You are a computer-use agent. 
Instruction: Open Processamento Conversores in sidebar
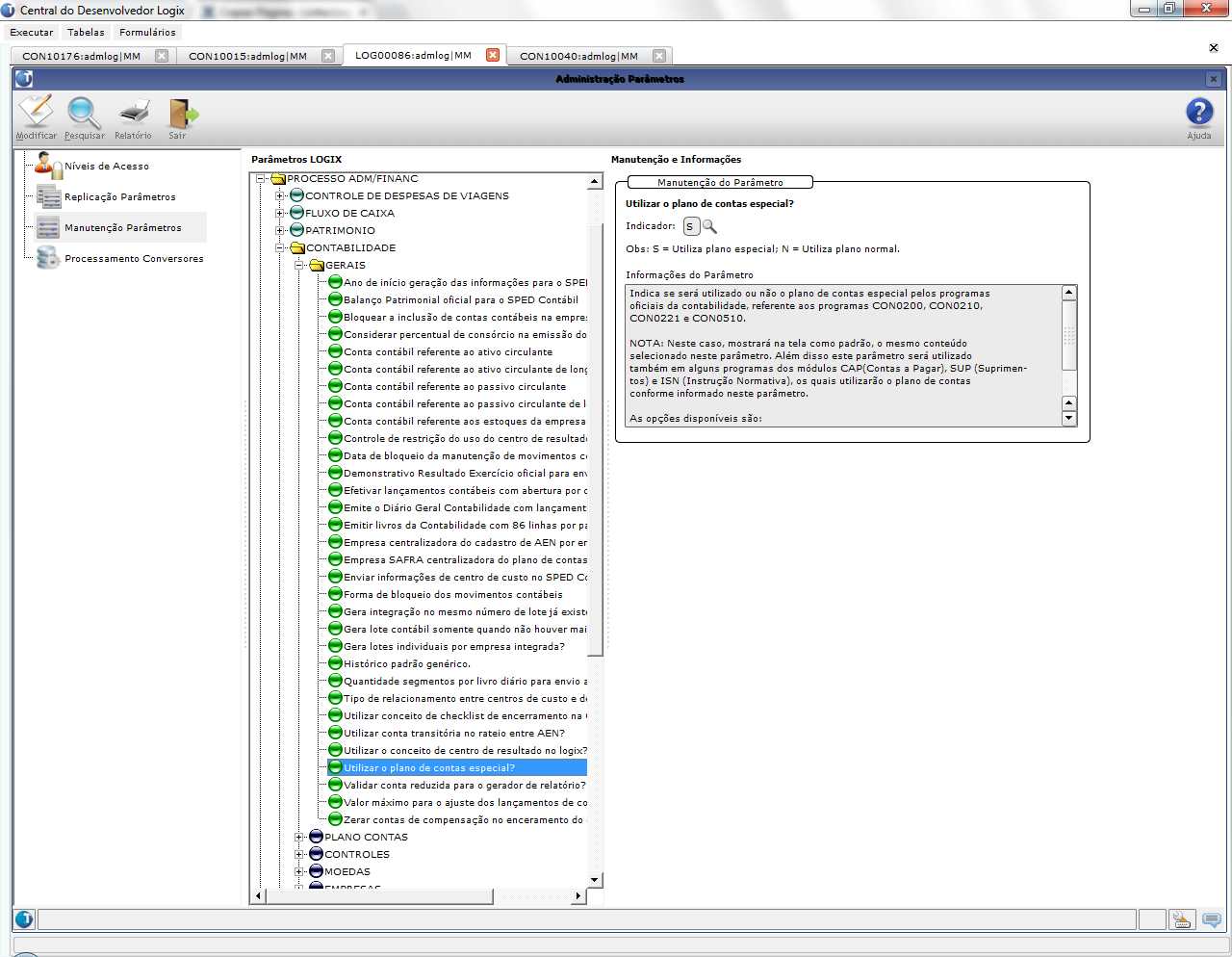[x=120, y=259]
